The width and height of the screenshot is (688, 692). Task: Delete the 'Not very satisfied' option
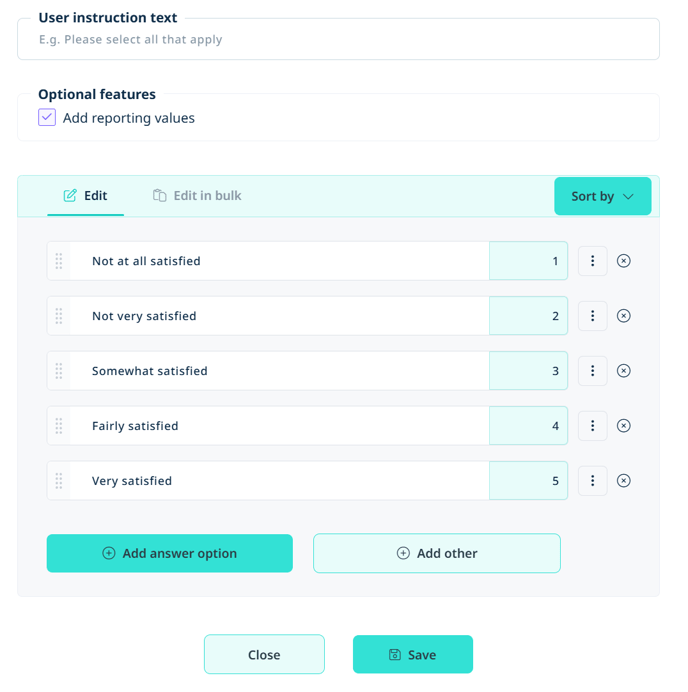623,316
